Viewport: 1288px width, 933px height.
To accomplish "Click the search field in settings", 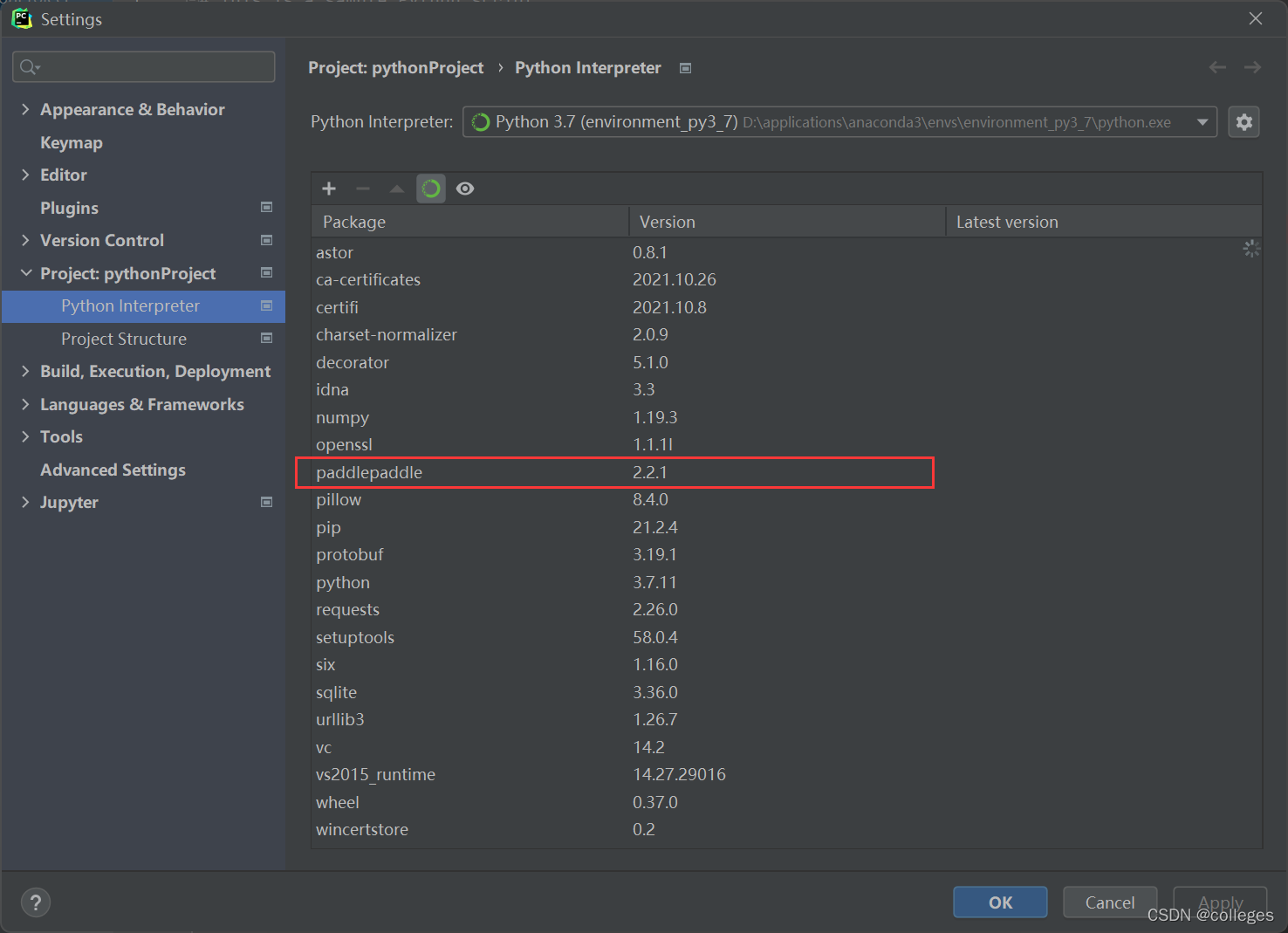I will tap(144, 67).
